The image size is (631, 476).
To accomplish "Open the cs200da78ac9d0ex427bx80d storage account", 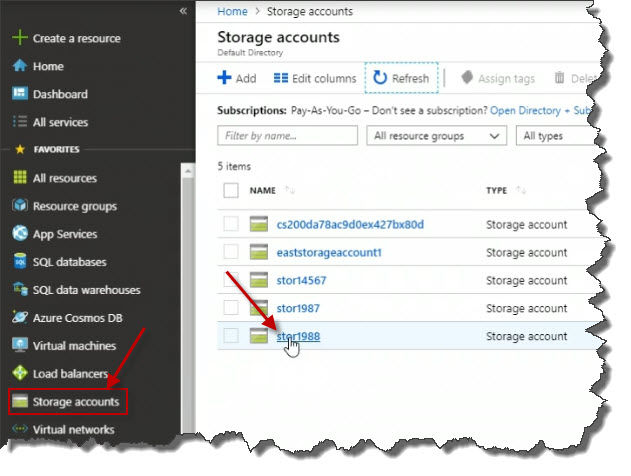I will coord(350,224).
